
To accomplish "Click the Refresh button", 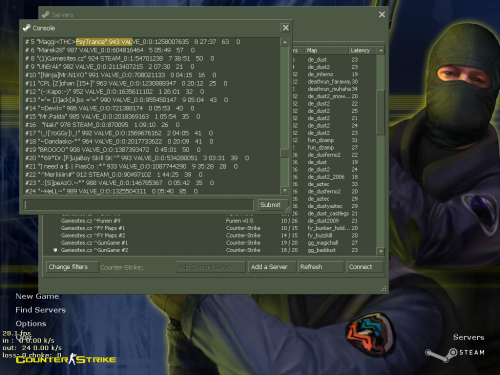I will coord(320,267).
